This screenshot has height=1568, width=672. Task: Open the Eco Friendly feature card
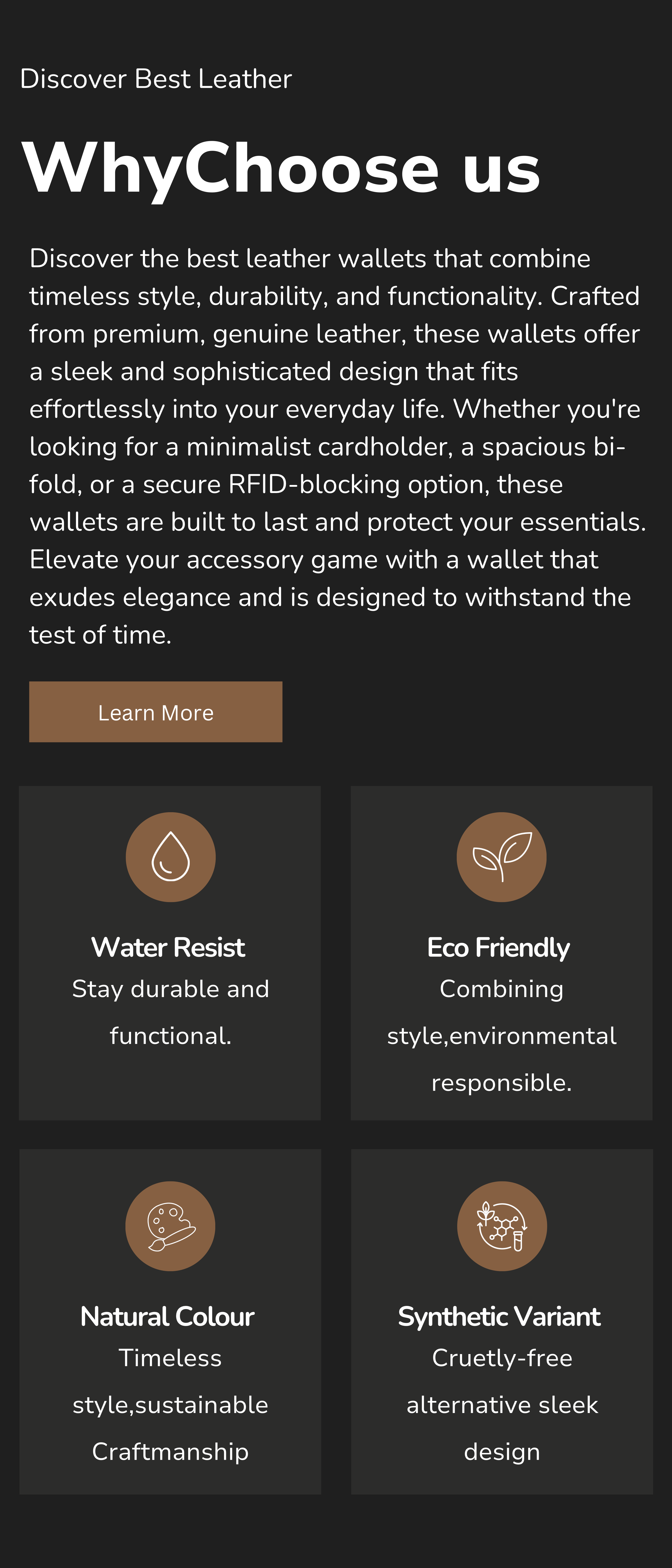tap(502, 953)
